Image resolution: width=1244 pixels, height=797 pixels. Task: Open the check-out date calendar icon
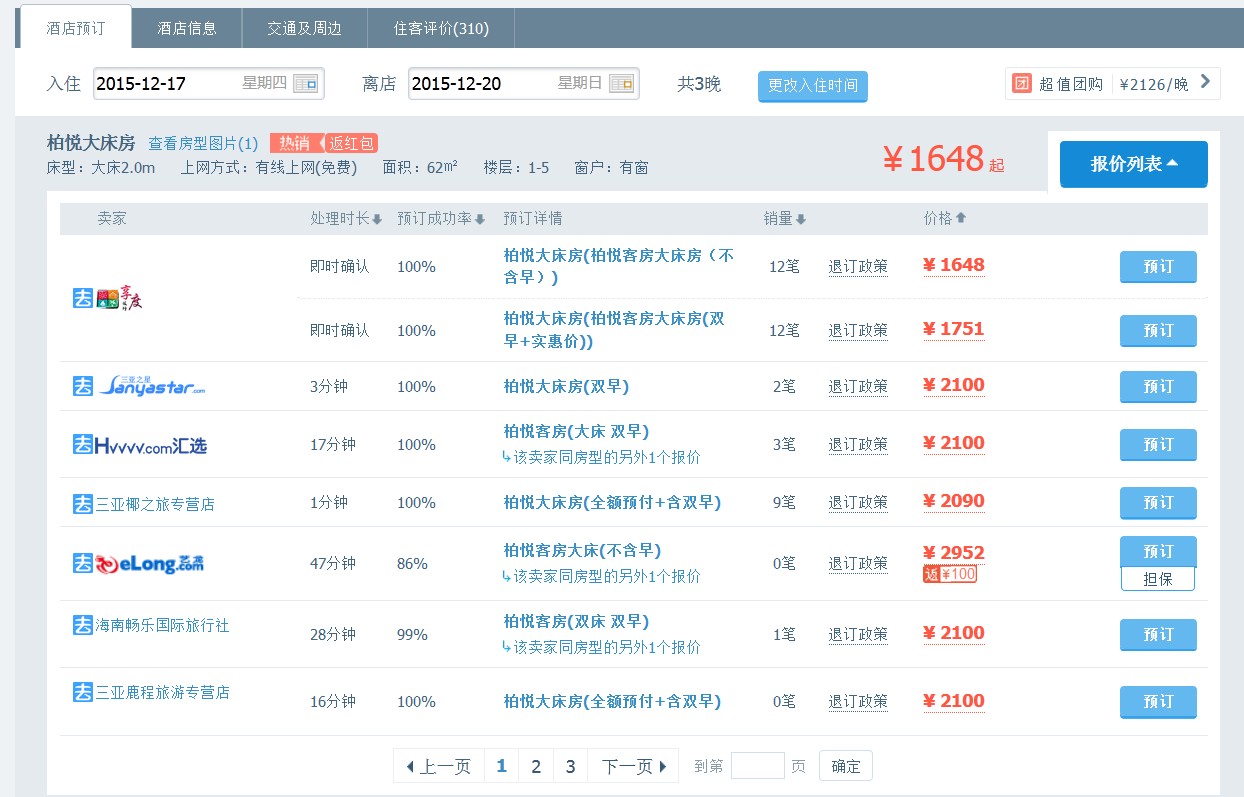pos(621,84)
